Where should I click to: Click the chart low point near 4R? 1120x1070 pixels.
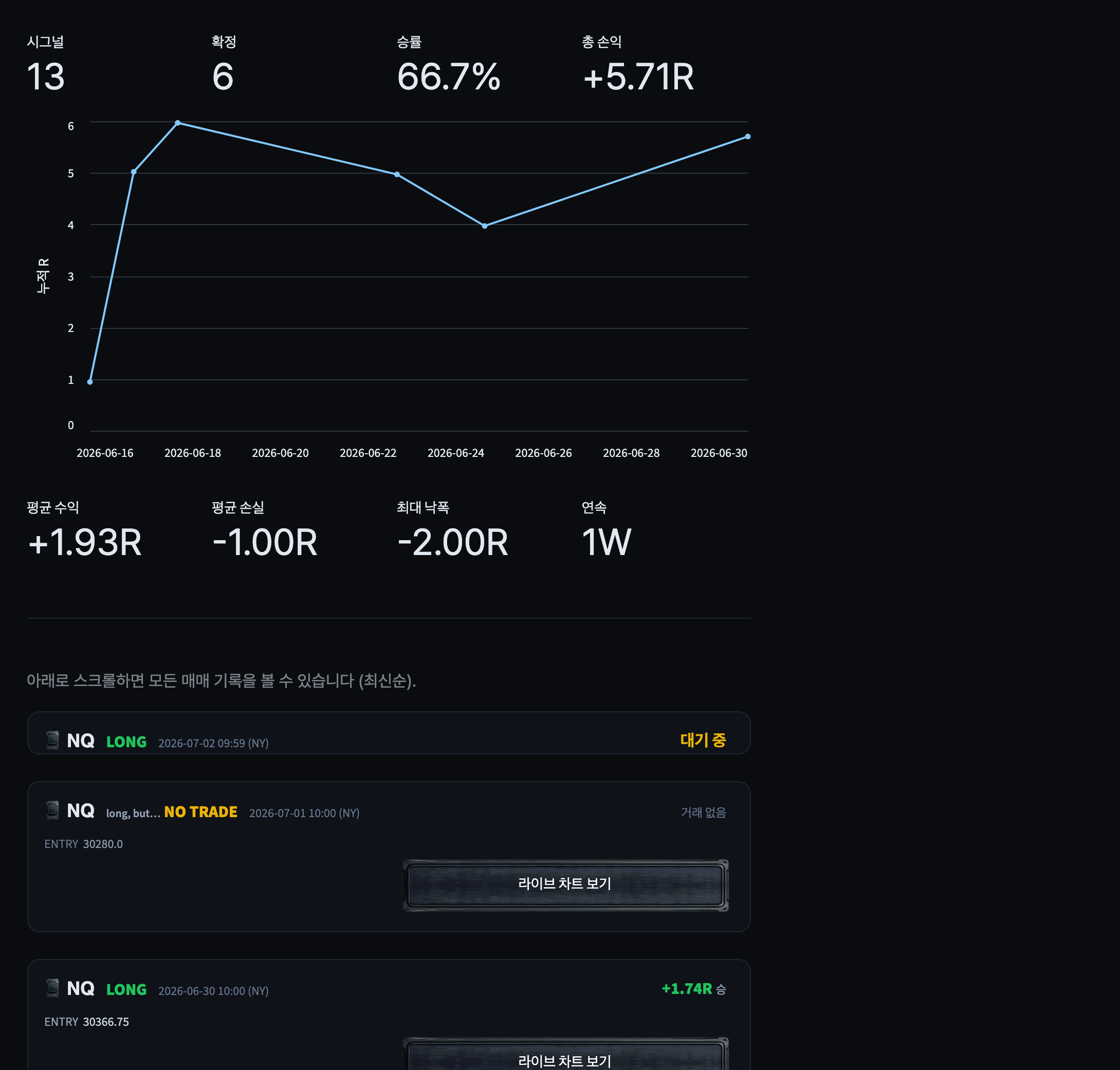click(484, 226)
